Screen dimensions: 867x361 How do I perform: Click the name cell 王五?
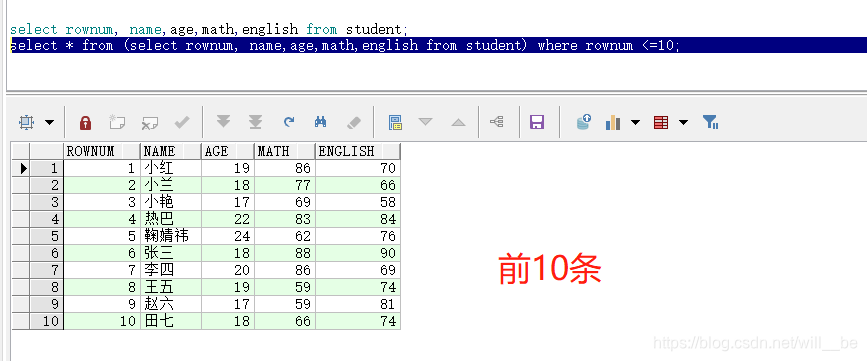pyautogui.click(x=171, y=287)
